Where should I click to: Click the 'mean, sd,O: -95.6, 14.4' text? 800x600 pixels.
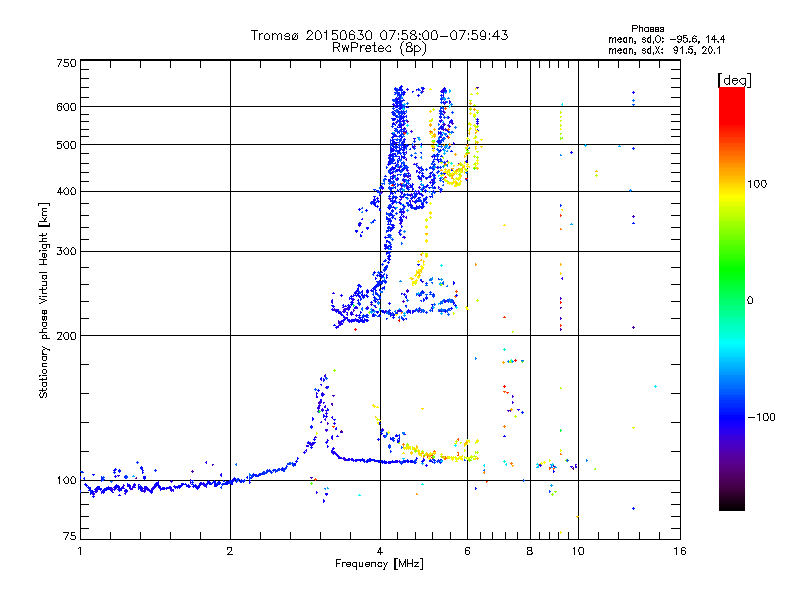pos(666,39)
